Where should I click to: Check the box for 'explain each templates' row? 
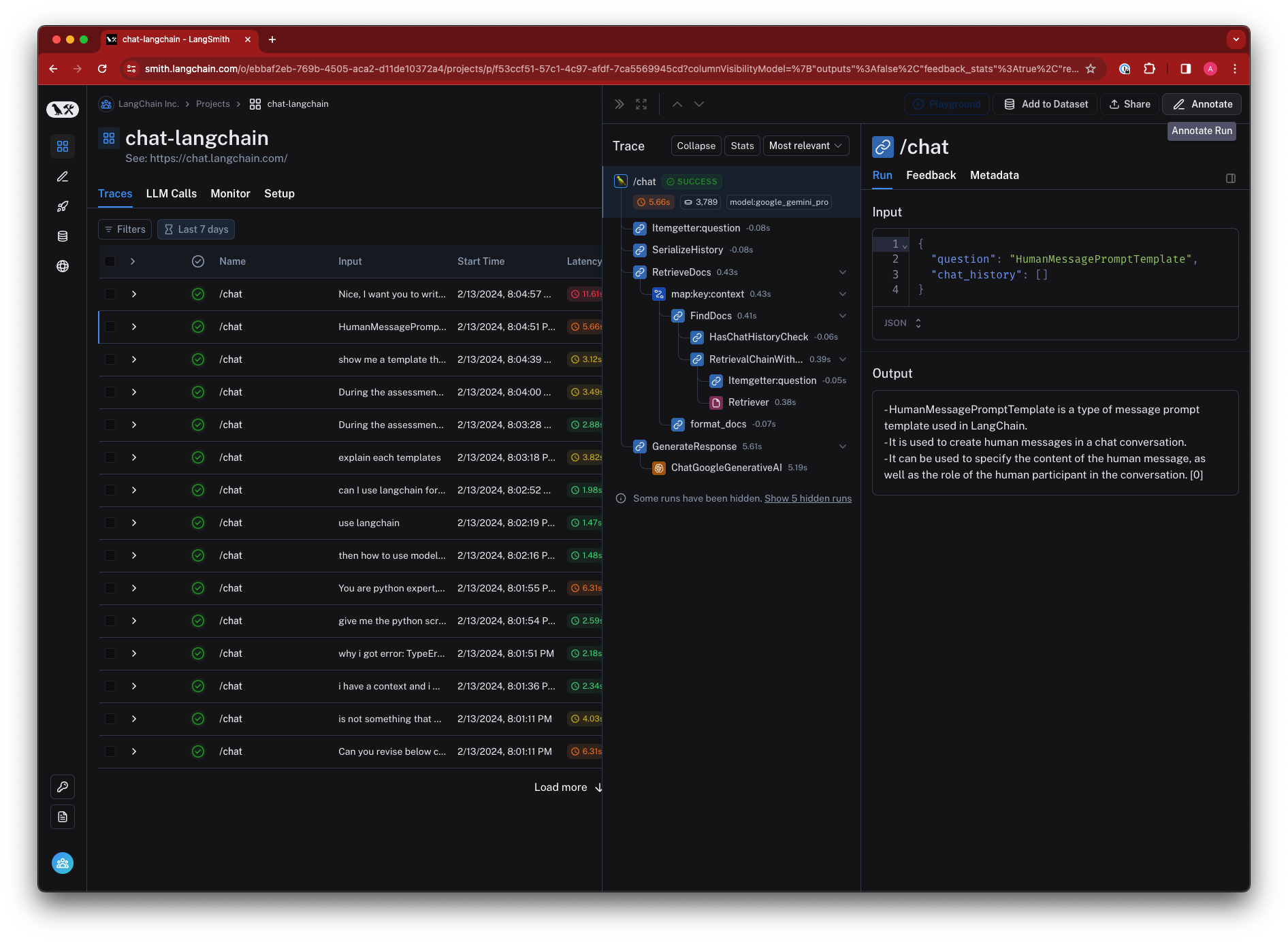(110, 457)
